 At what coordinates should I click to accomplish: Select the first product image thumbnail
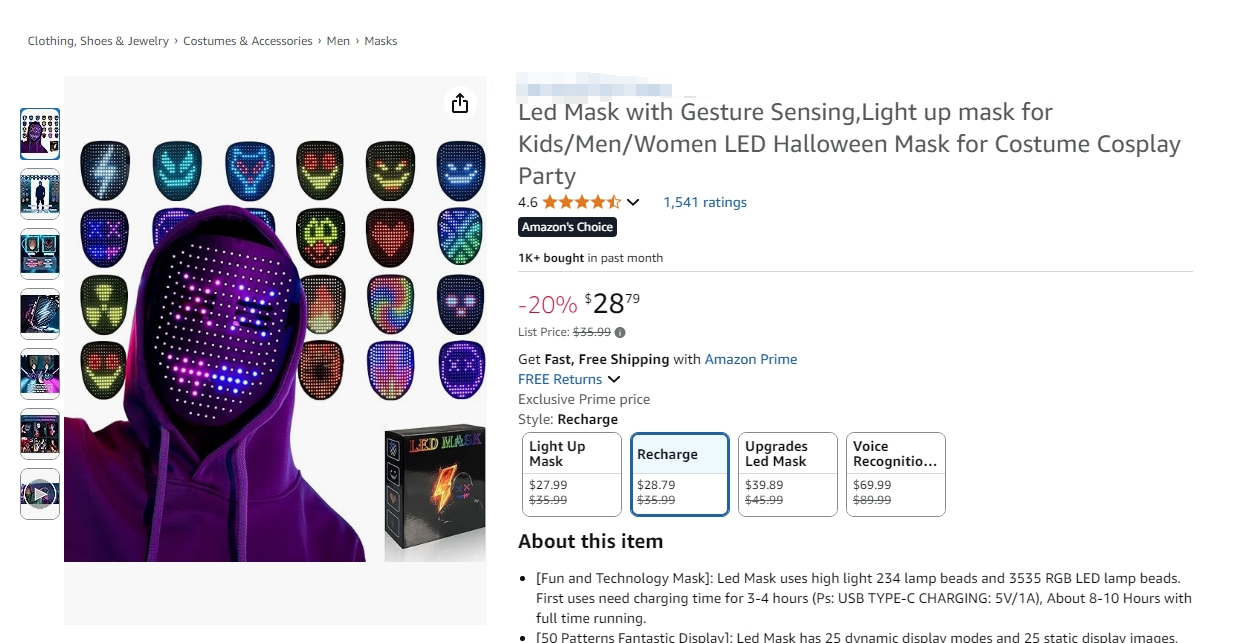pos(40,134)
